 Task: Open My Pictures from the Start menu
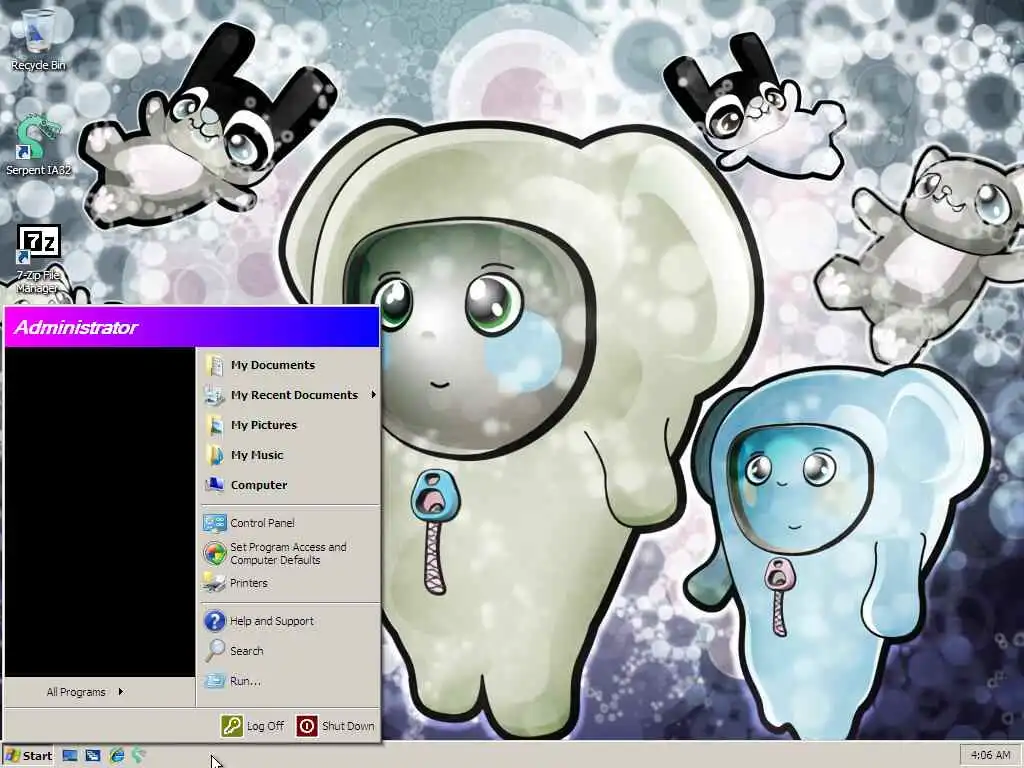coord(289,425)
